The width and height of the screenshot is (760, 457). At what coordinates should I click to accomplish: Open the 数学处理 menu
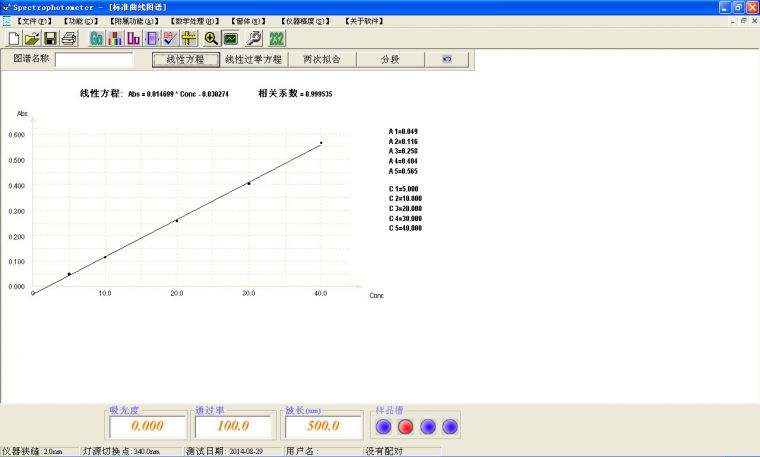[193, 20]
